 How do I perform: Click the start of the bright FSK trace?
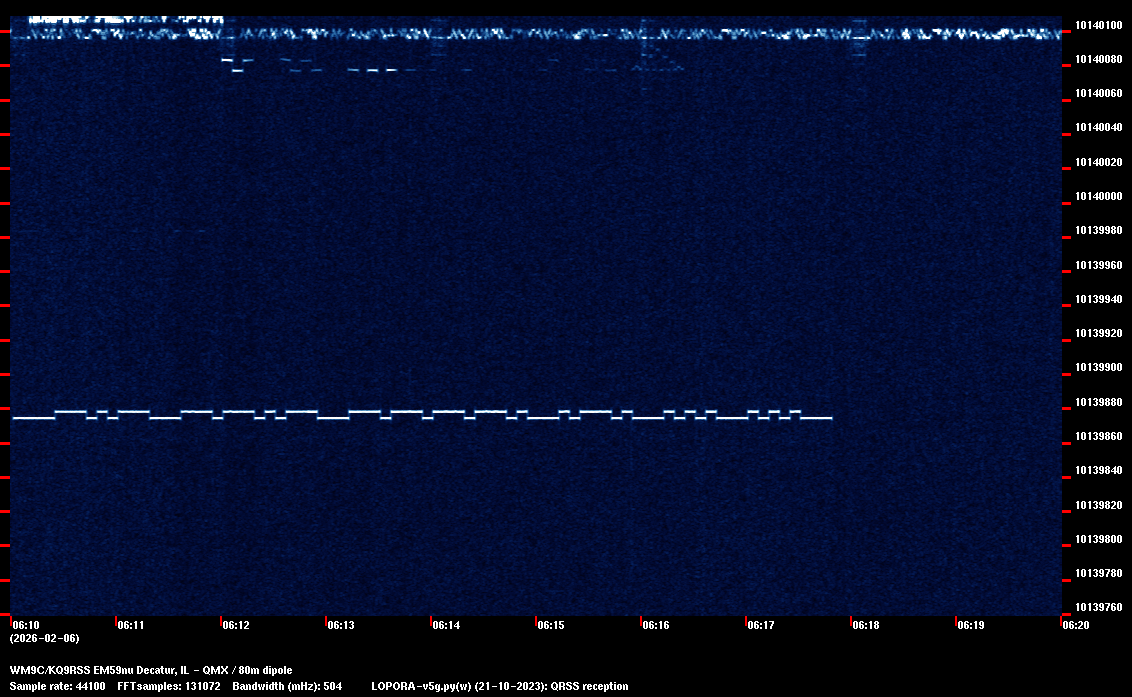click(x=15, y=418)
